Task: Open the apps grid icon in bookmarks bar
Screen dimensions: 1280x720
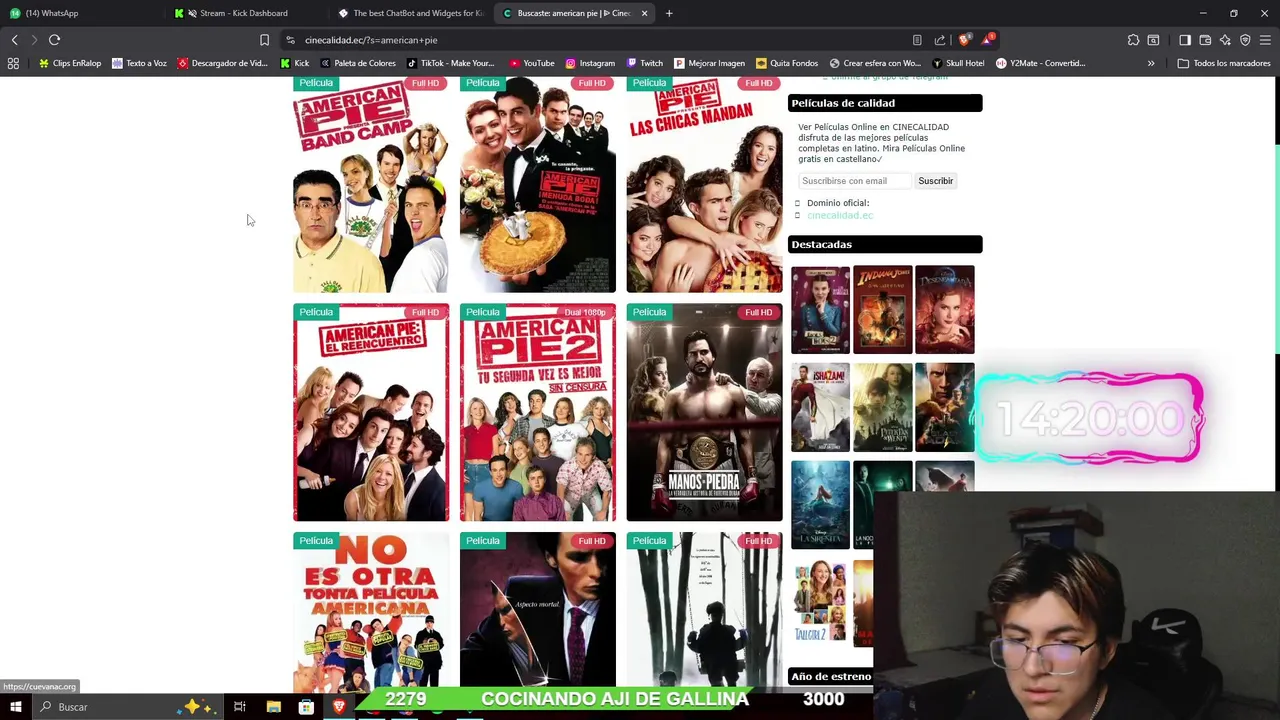Action: [13, 63]
